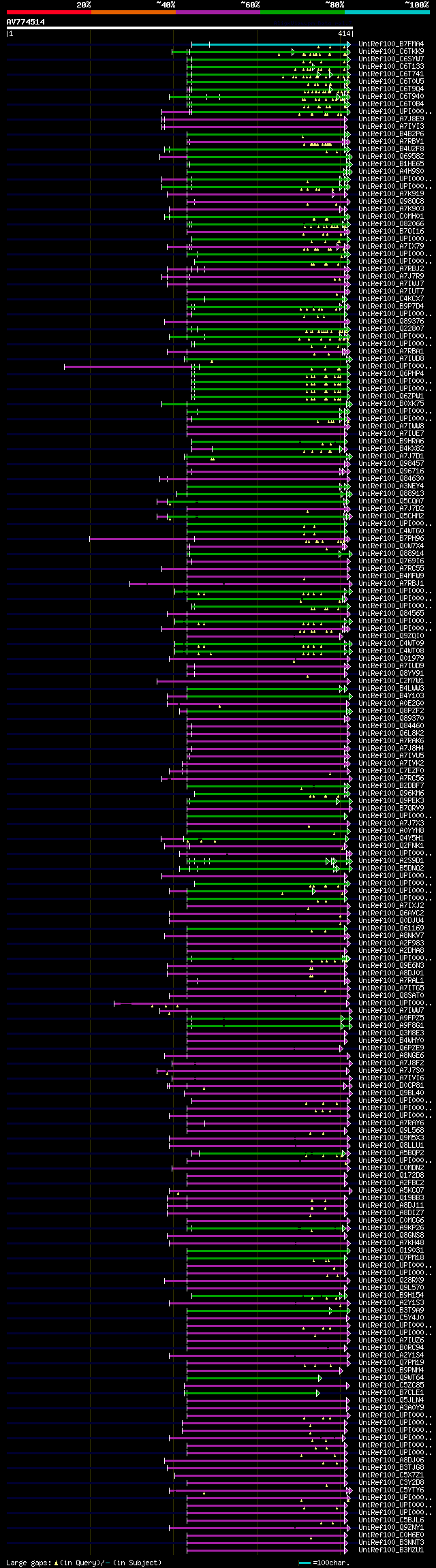Select last hit label UniRef100_B3MZU1
The height and width of the screenshot is (1568, 436).
click(x=391, y=1550)
